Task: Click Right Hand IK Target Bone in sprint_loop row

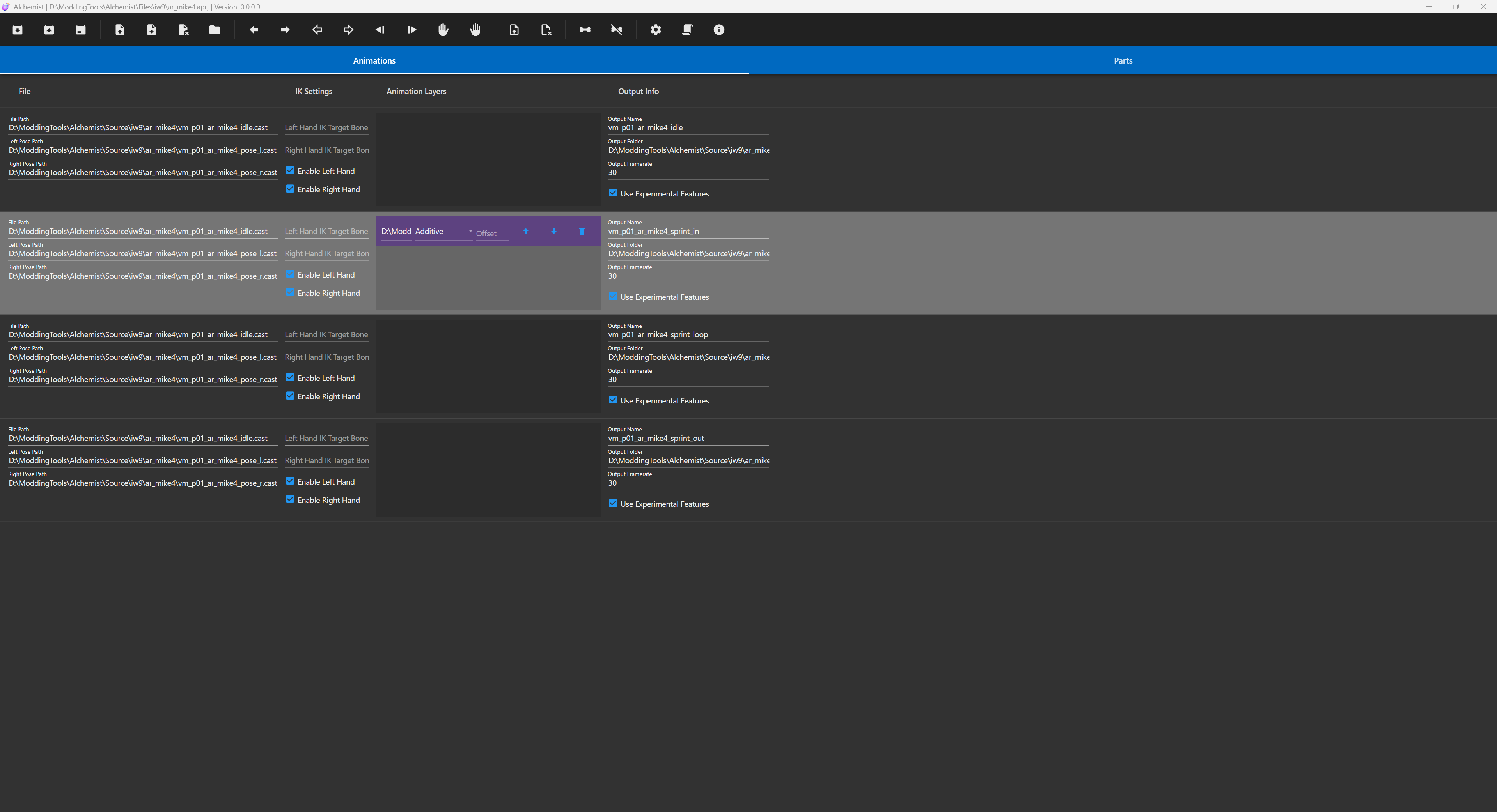Action: click(326, 357)
